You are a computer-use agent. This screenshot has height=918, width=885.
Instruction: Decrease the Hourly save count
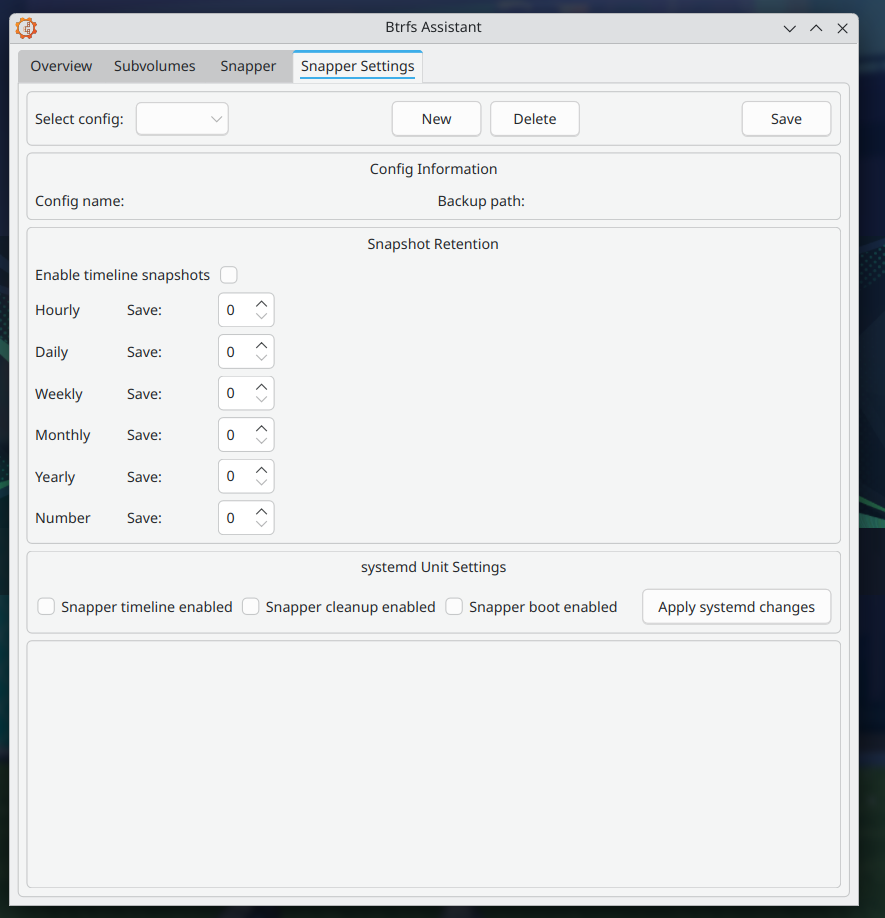click(262, 316)
